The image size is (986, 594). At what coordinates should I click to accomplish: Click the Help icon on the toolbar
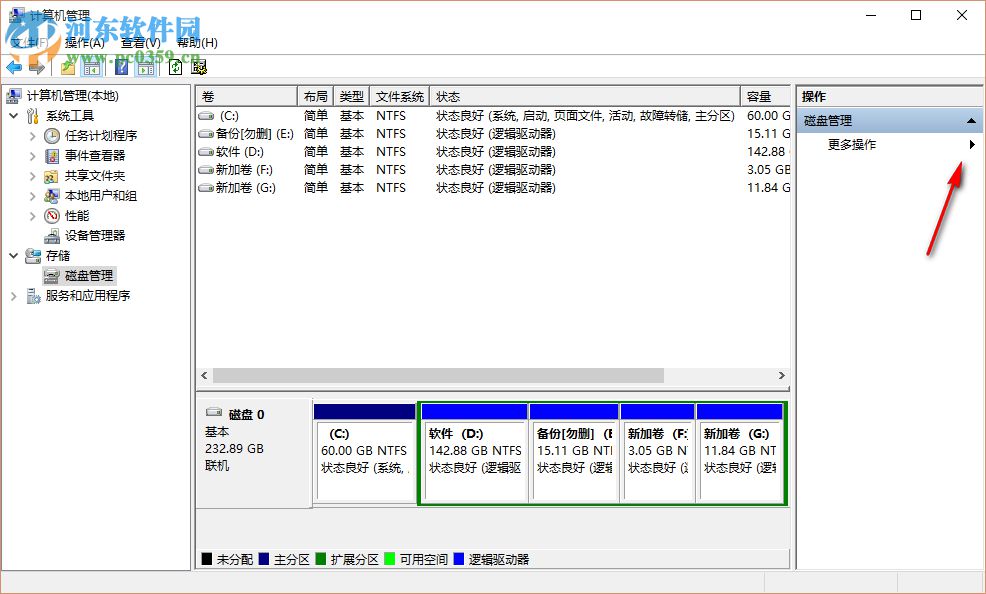(x=121, y=67)
